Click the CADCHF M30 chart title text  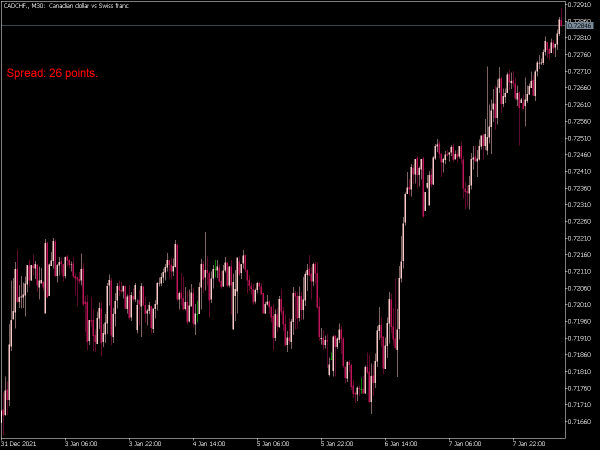pyautogui.click(x=66, y=6)
